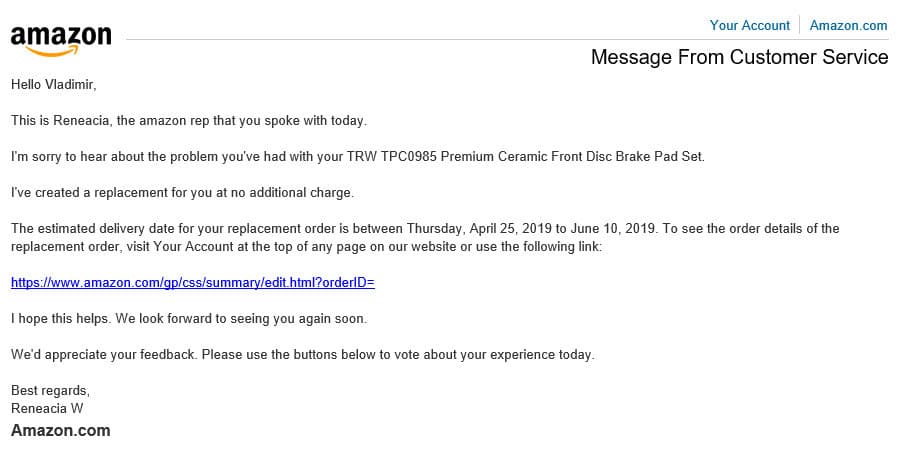Click the June 10, 2019 date text
Viewport: 904px width, 463px height.
(612, 228)
